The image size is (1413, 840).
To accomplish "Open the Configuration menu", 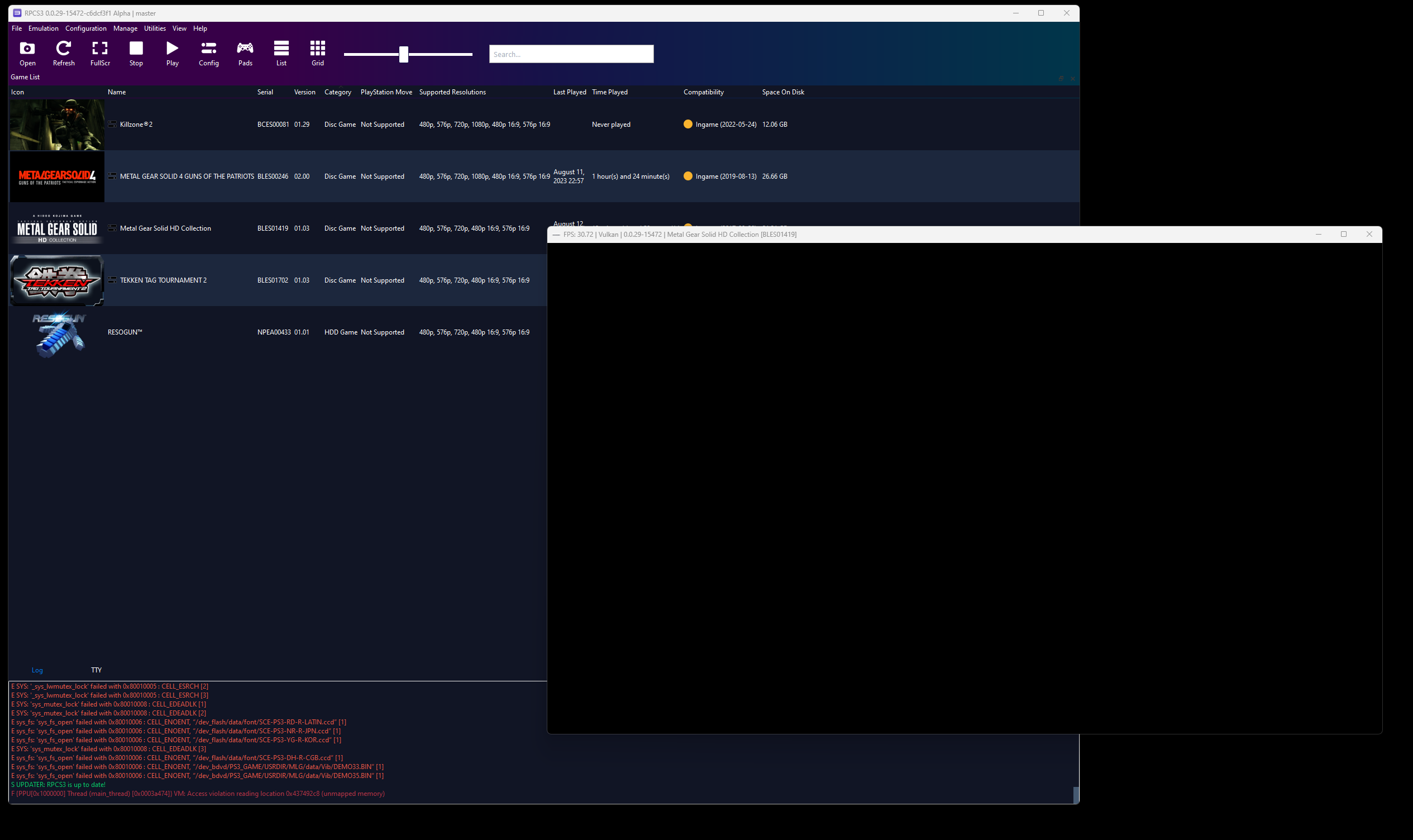I will 85,28.
